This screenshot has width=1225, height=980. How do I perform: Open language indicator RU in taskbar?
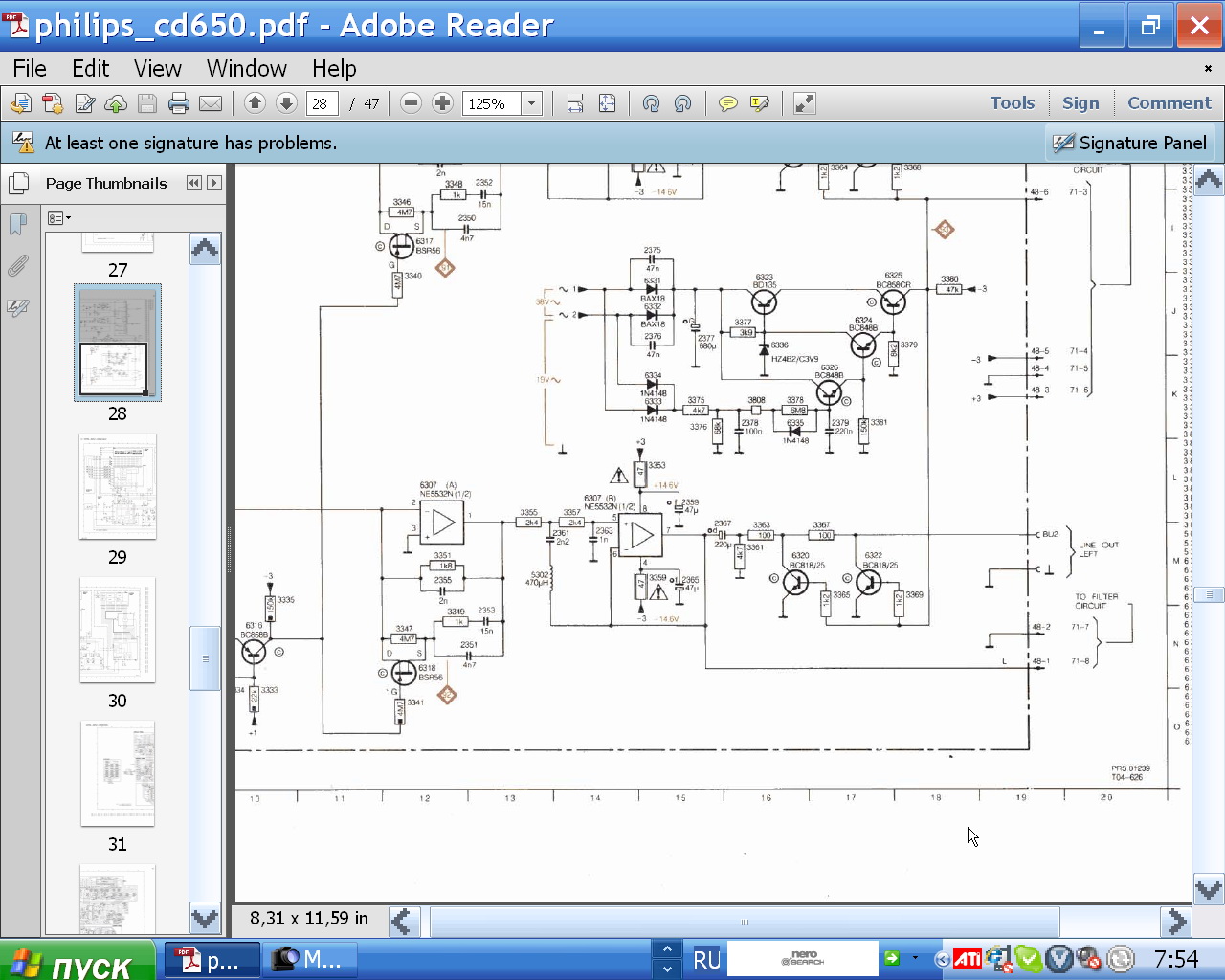tap(706, 959)
